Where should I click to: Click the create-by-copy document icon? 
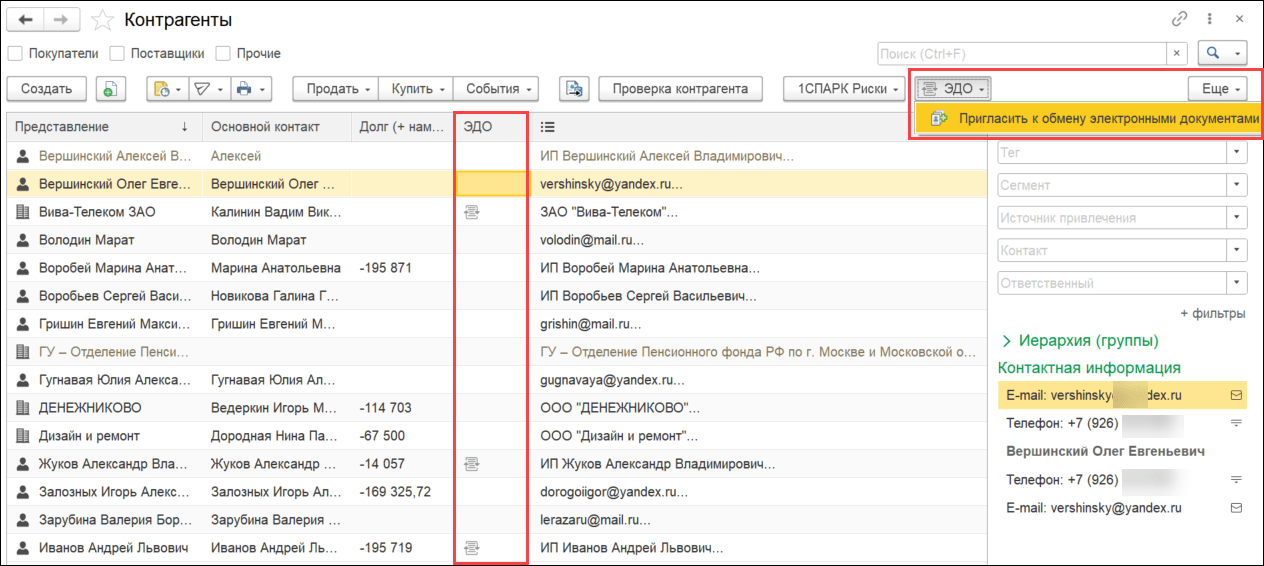coord(110,89)
